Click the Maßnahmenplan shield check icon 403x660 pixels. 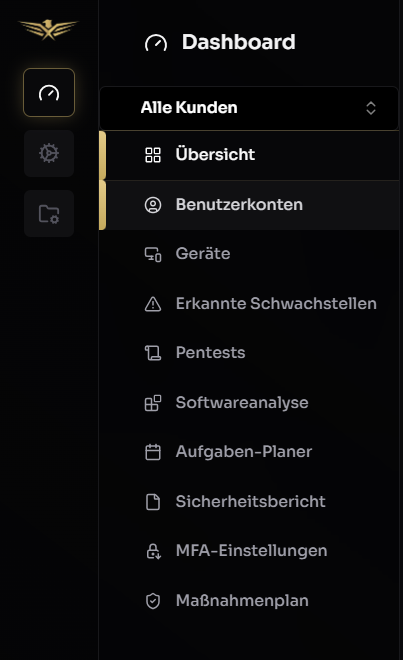pyautogui.click(x=153, y=601)
